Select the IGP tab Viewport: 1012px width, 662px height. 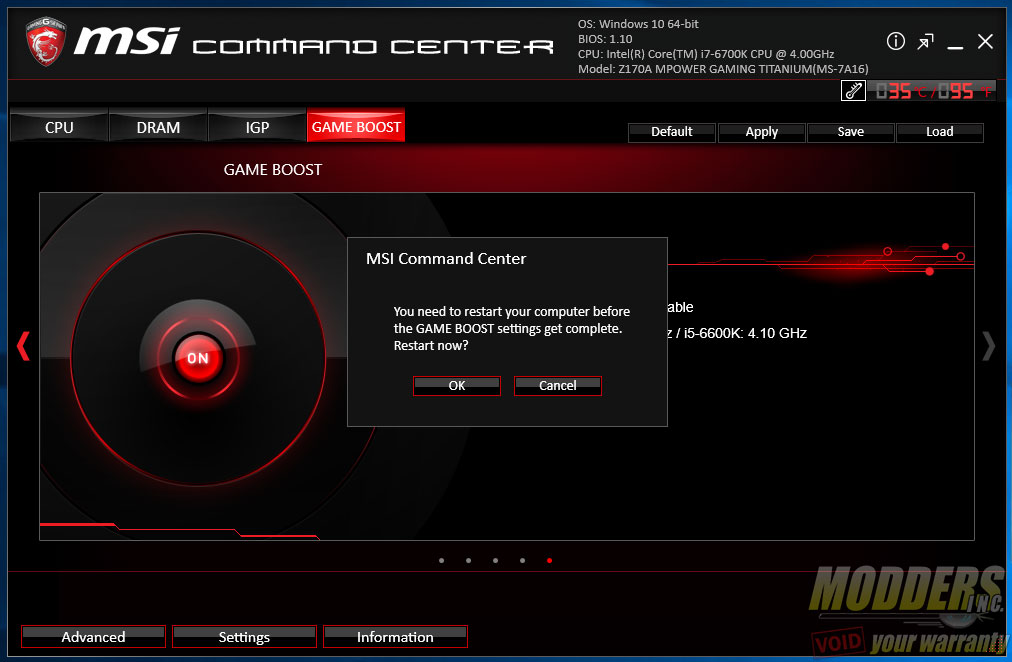pos(257,127)
